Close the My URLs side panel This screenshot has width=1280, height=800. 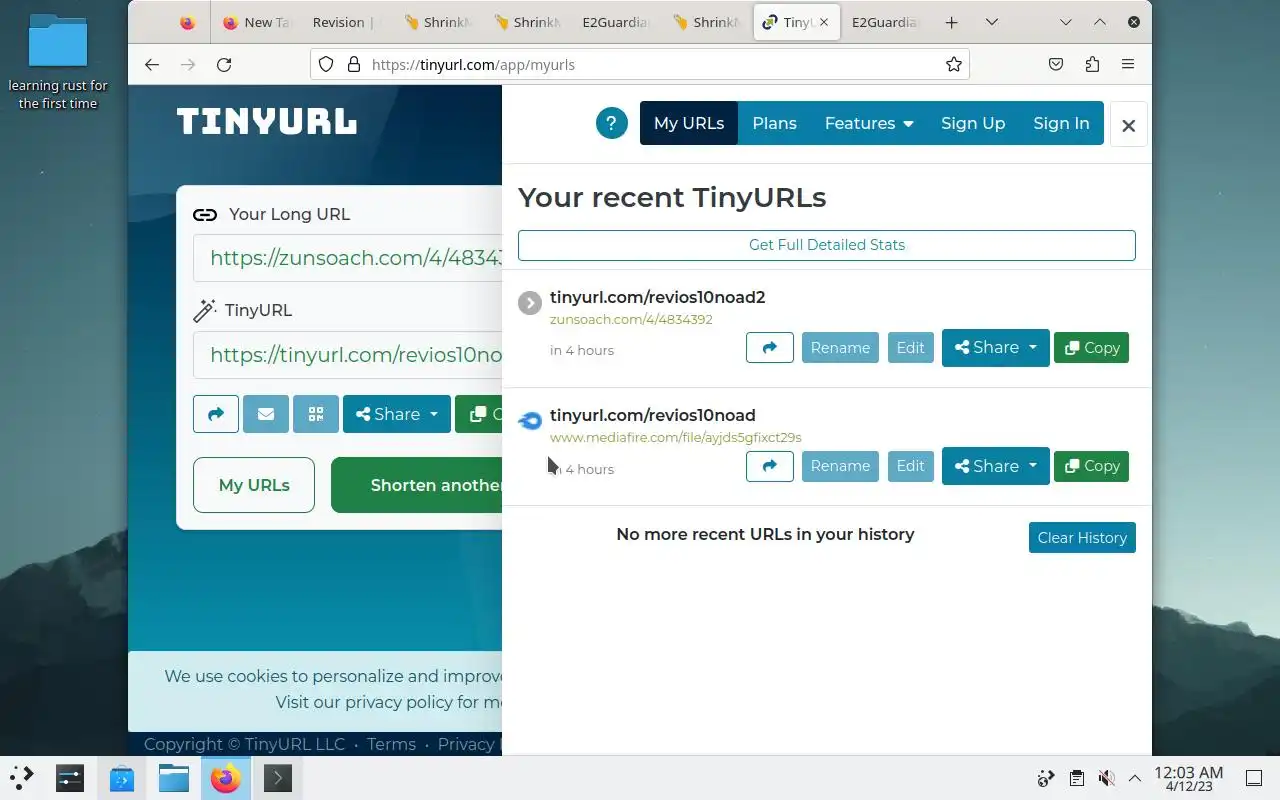pos(1128,125)
